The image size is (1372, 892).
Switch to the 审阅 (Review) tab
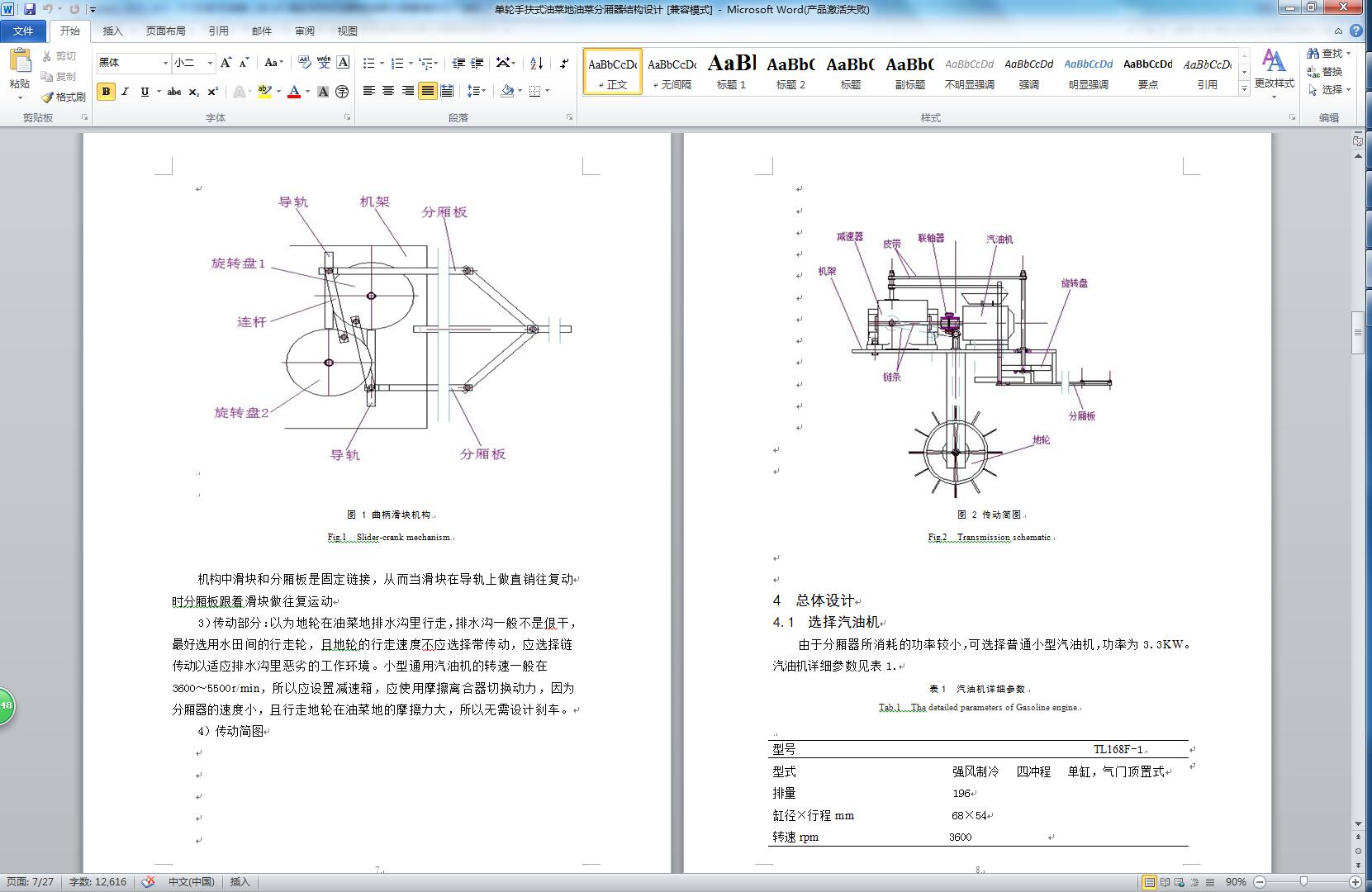coord(305,31)
